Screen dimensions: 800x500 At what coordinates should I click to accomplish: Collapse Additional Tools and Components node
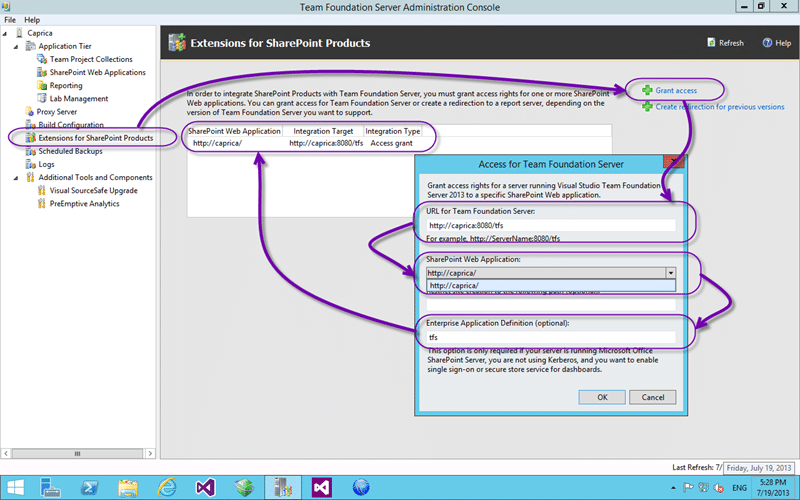pyautogui.click(x=16, y=178)
